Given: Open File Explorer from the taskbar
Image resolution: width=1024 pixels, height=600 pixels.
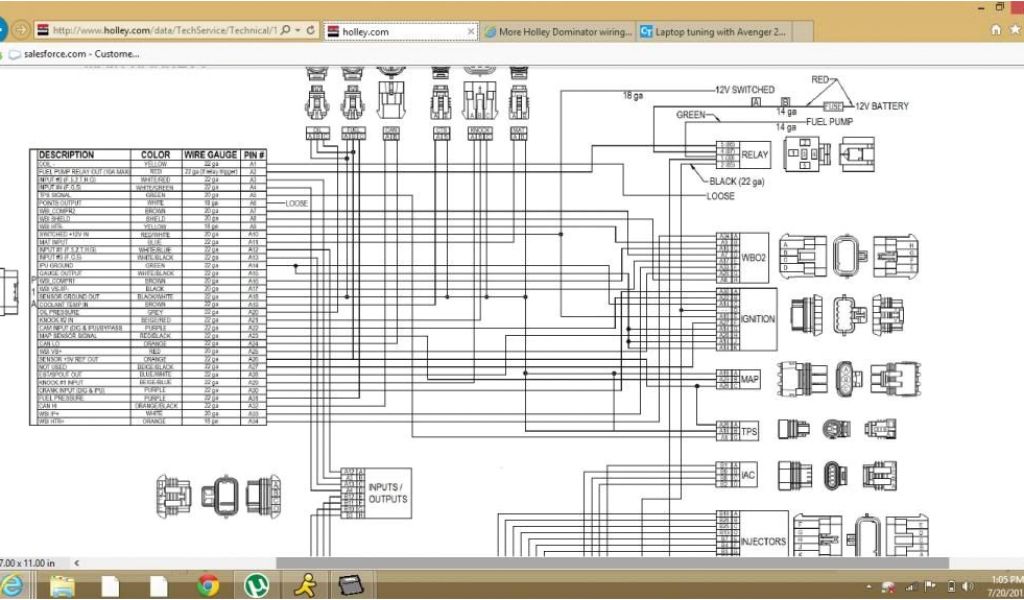Looking at the screenshot, I should (62, 585).
